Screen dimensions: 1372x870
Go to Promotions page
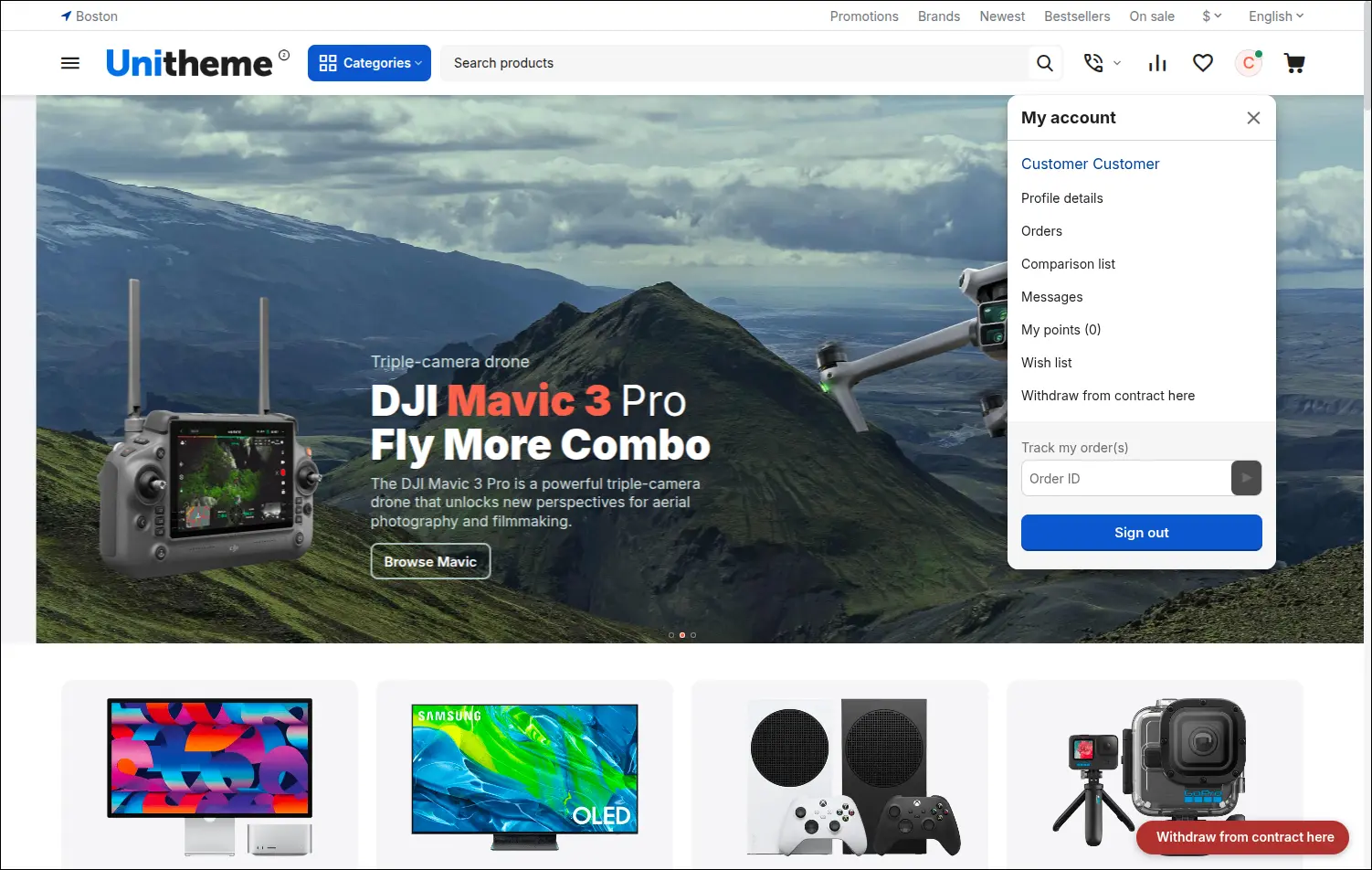(x=864, y=16)
